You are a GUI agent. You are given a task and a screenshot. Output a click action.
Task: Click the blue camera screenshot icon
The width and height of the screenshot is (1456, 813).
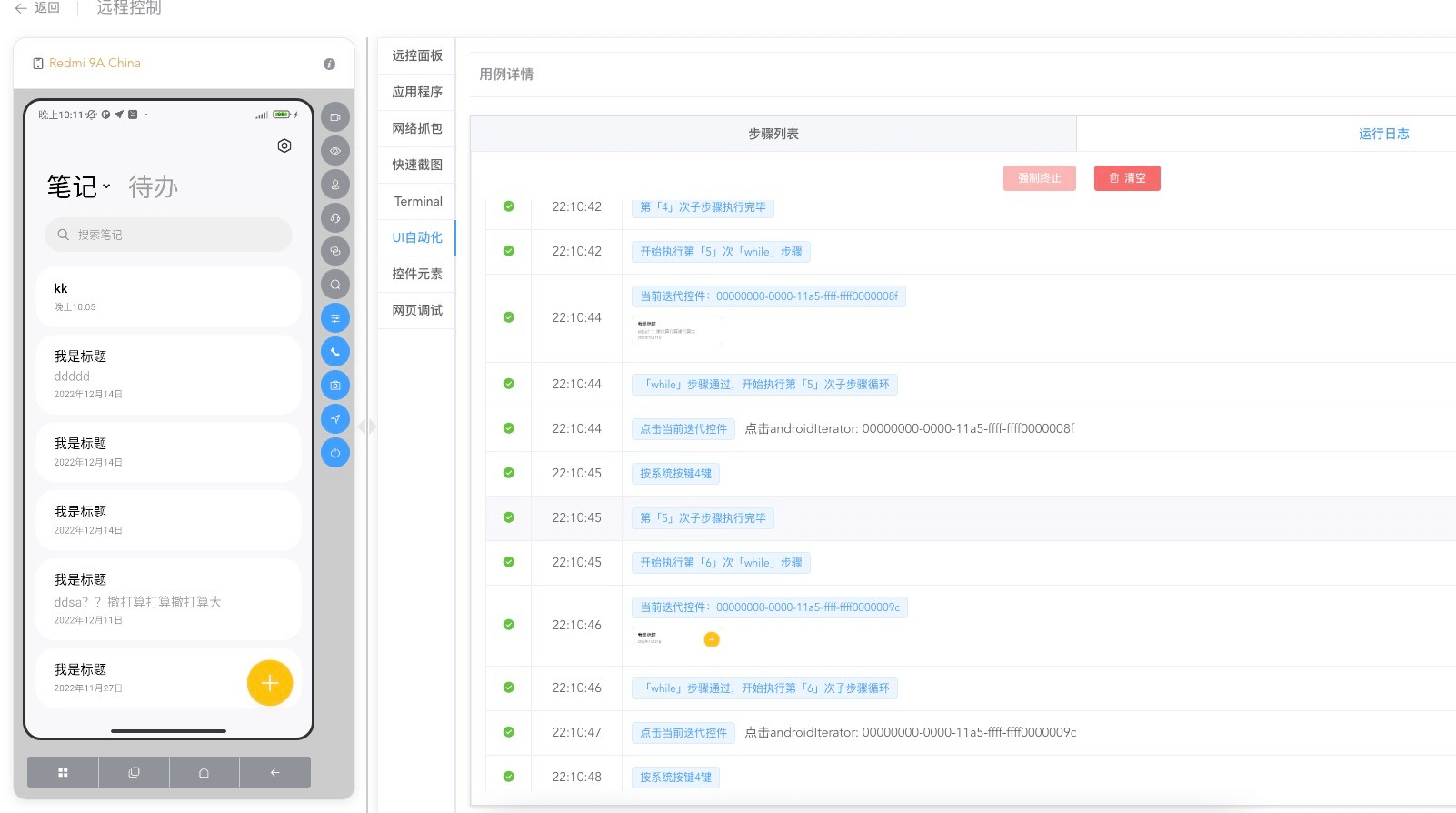point(335,386)
